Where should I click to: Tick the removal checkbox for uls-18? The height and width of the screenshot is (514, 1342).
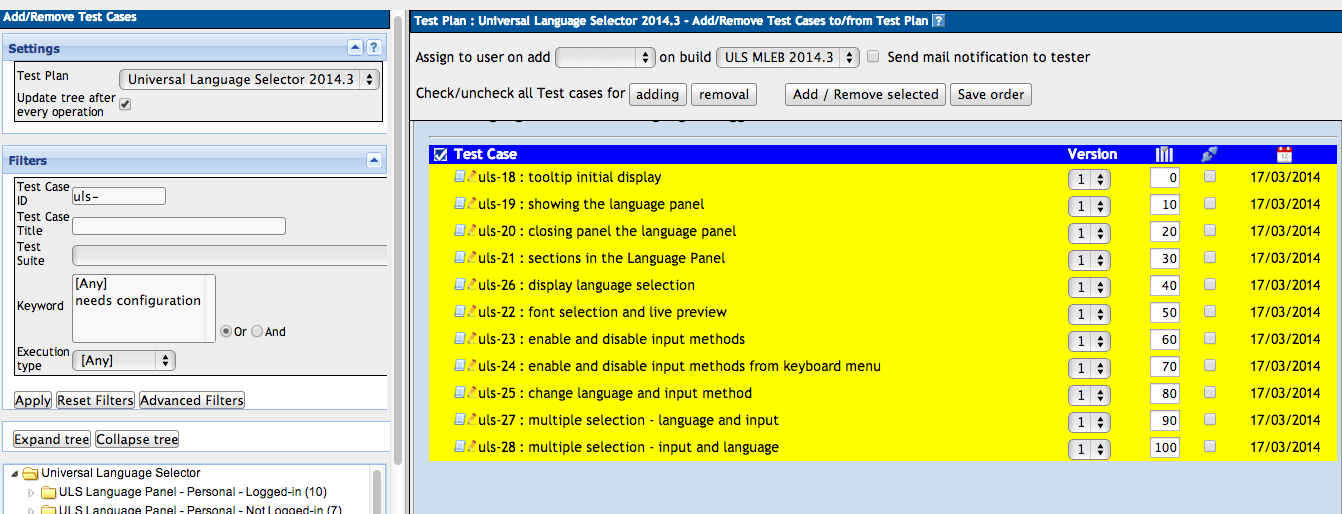click(1210, 176)
